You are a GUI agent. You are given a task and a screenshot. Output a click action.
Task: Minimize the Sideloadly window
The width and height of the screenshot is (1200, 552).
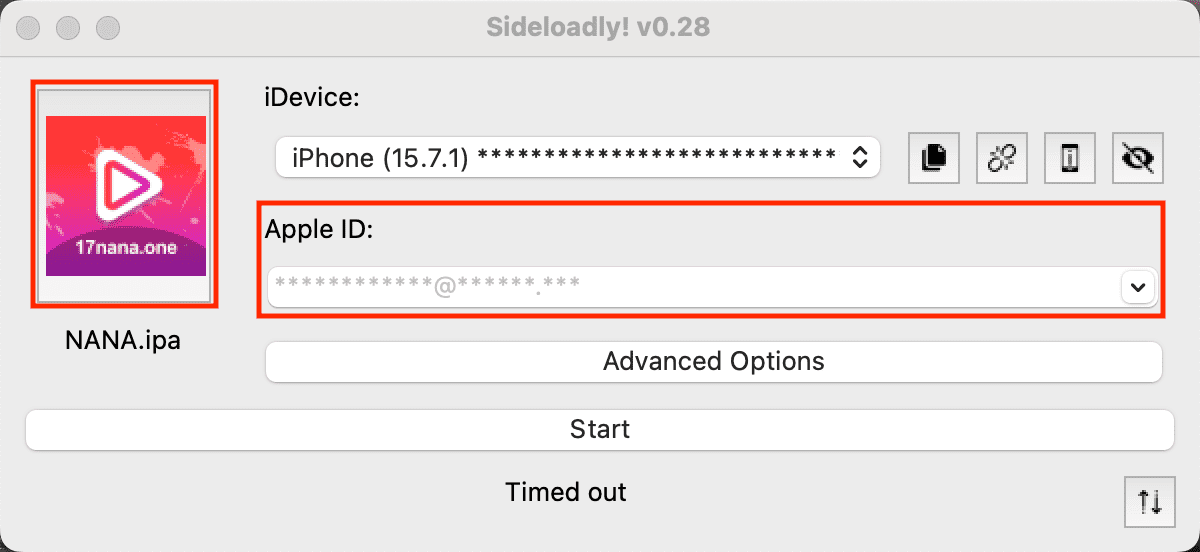click(x=68, y=28)
